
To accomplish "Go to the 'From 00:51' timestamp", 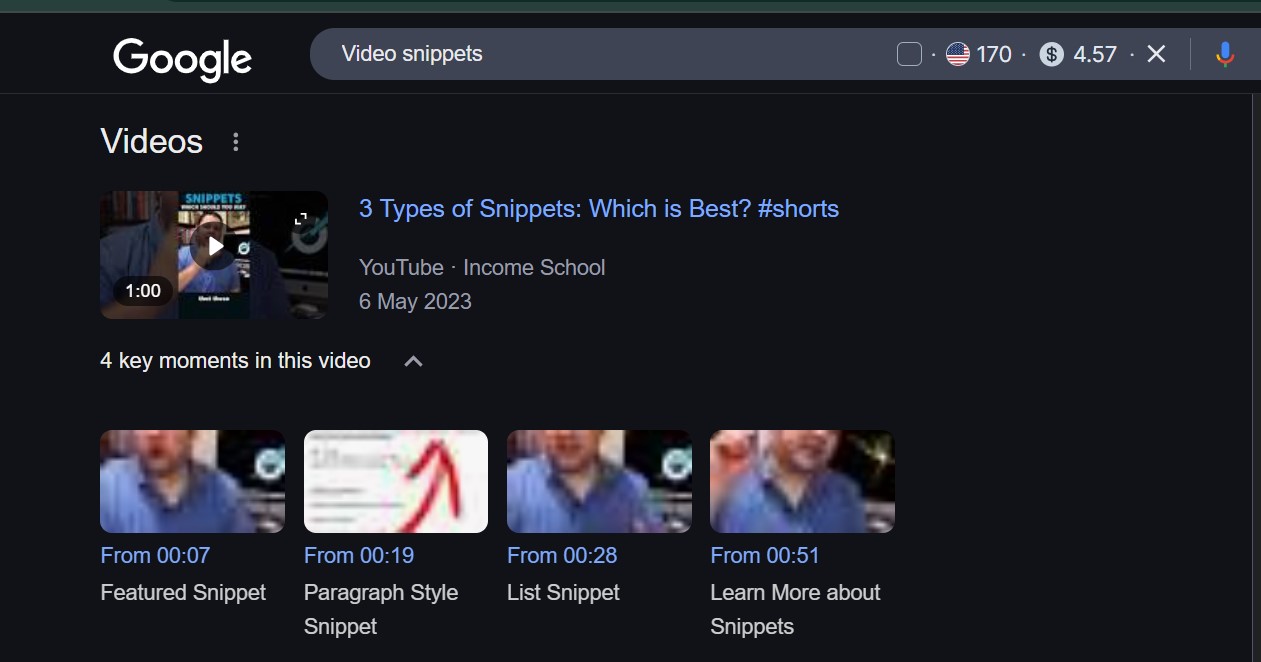I will tap(765, 555).
